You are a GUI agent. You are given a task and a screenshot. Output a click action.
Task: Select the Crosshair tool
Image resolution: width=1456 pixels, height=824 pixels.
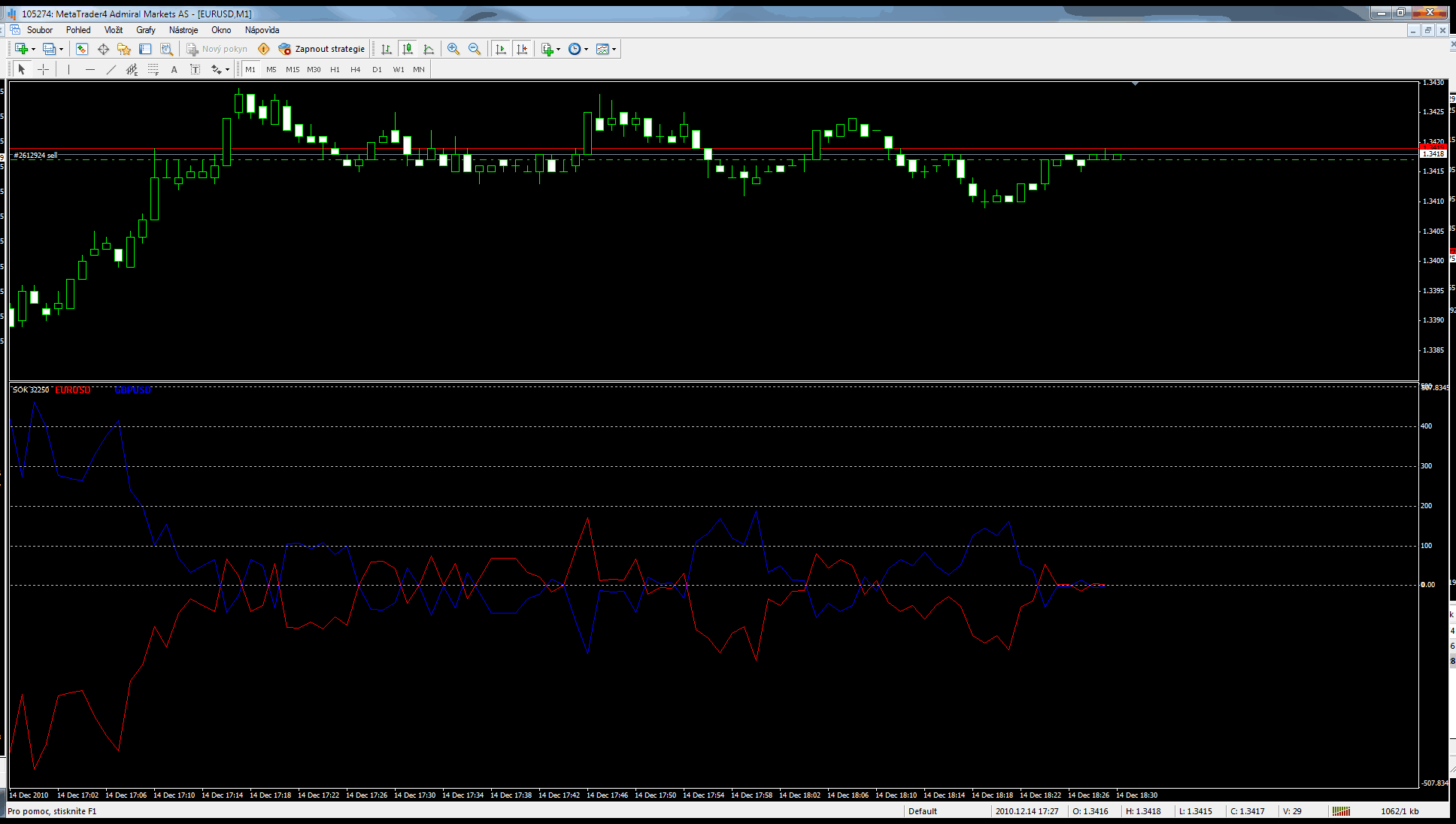click(x=44, y=69)
